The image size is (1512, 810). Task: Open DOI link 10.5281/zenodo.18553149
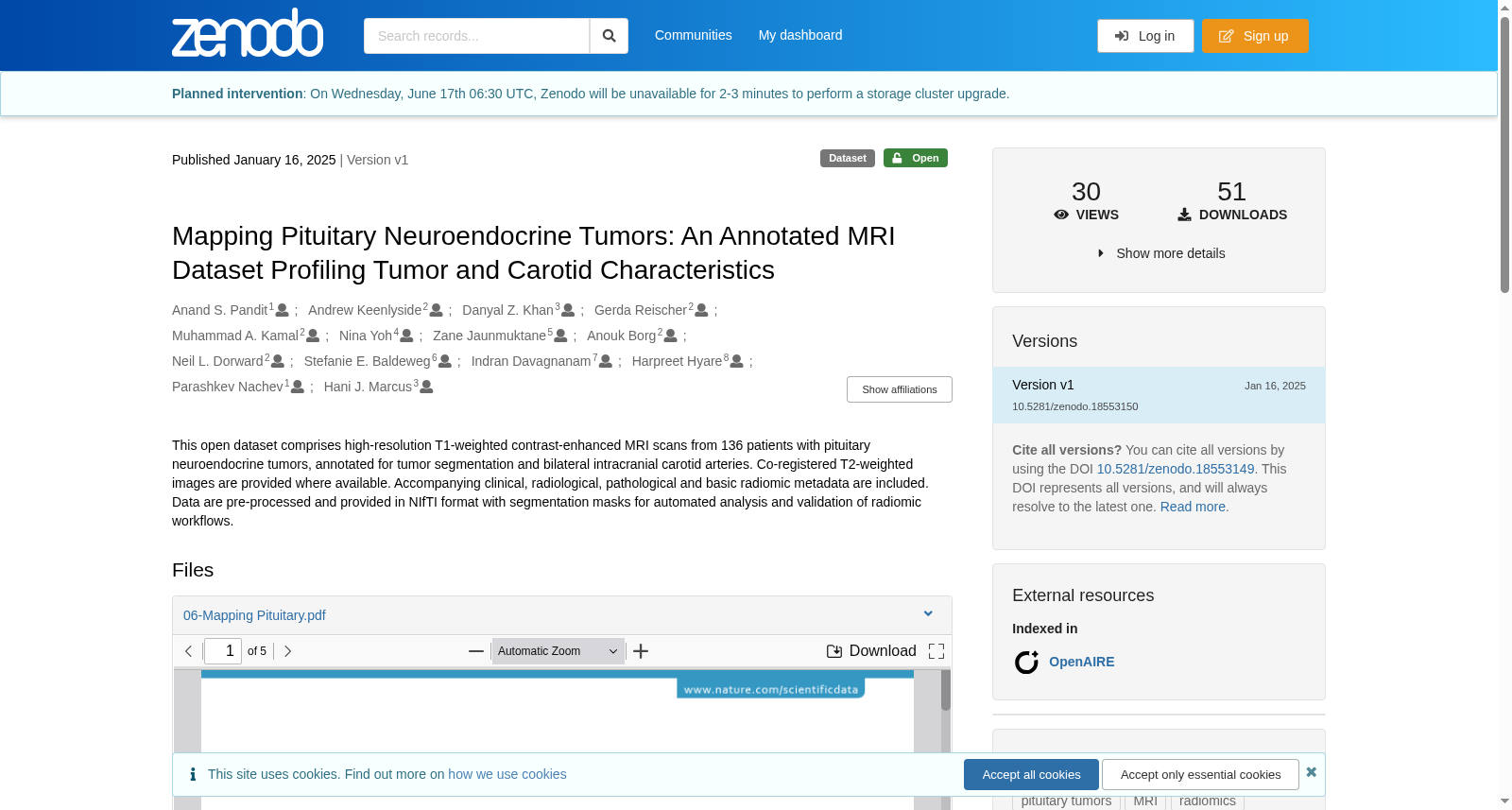tap(1176, 469)
